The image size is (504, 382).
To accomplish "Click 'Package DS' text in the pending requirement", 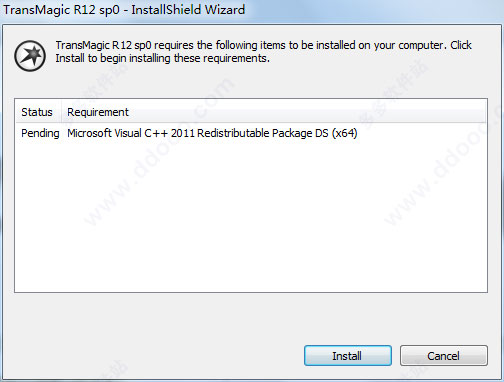I will tap(300, 133).
